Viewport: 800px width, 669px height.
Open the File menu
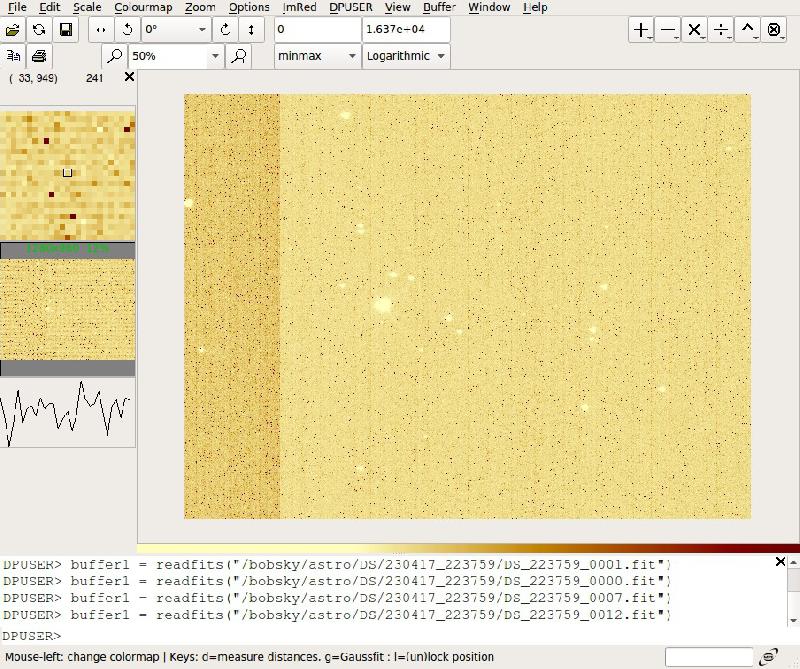(x=17, y=7)
